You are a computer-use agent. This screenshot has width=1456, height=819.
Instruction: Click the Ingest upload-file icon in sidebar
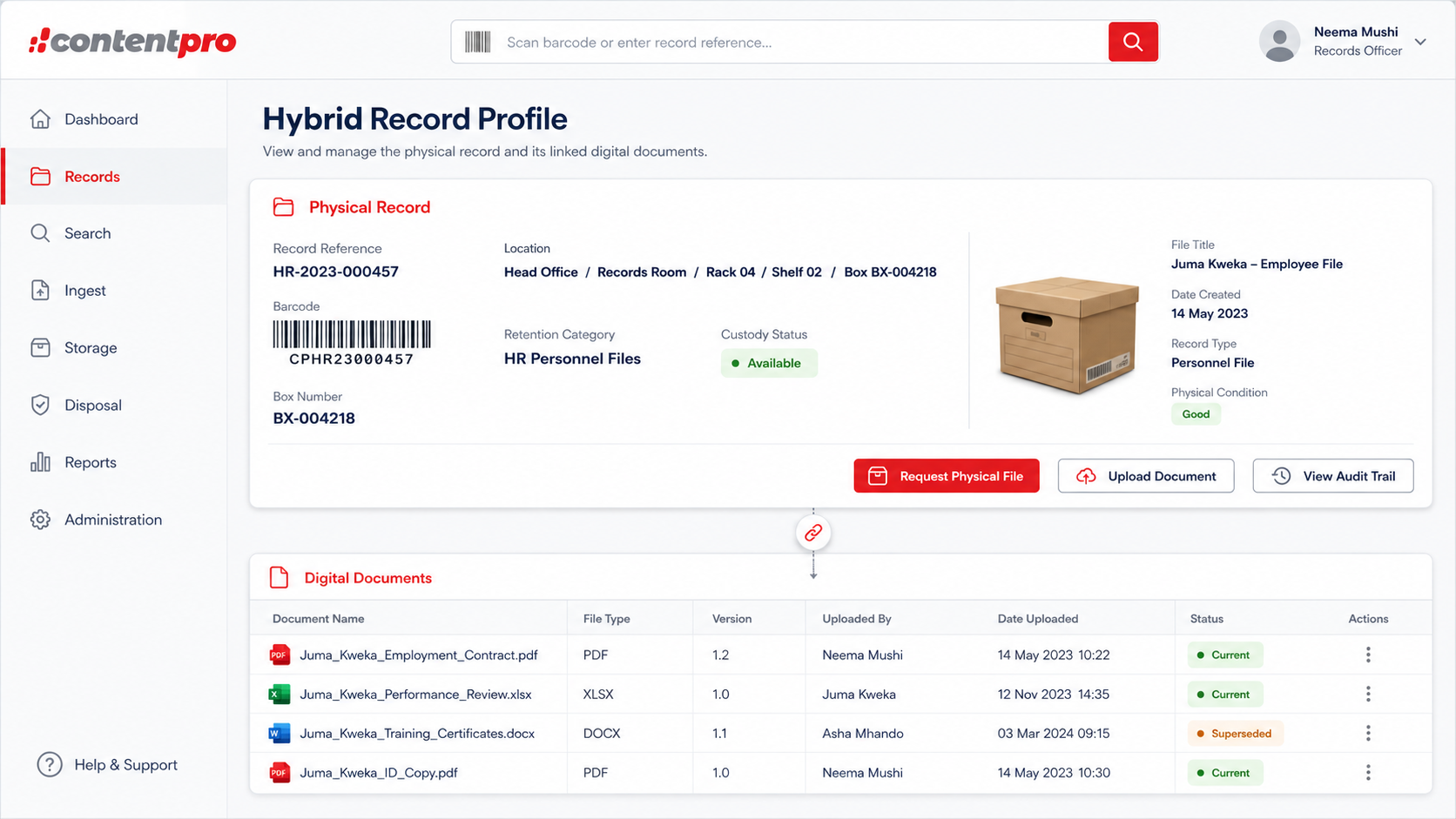click(x=40, y=291)
